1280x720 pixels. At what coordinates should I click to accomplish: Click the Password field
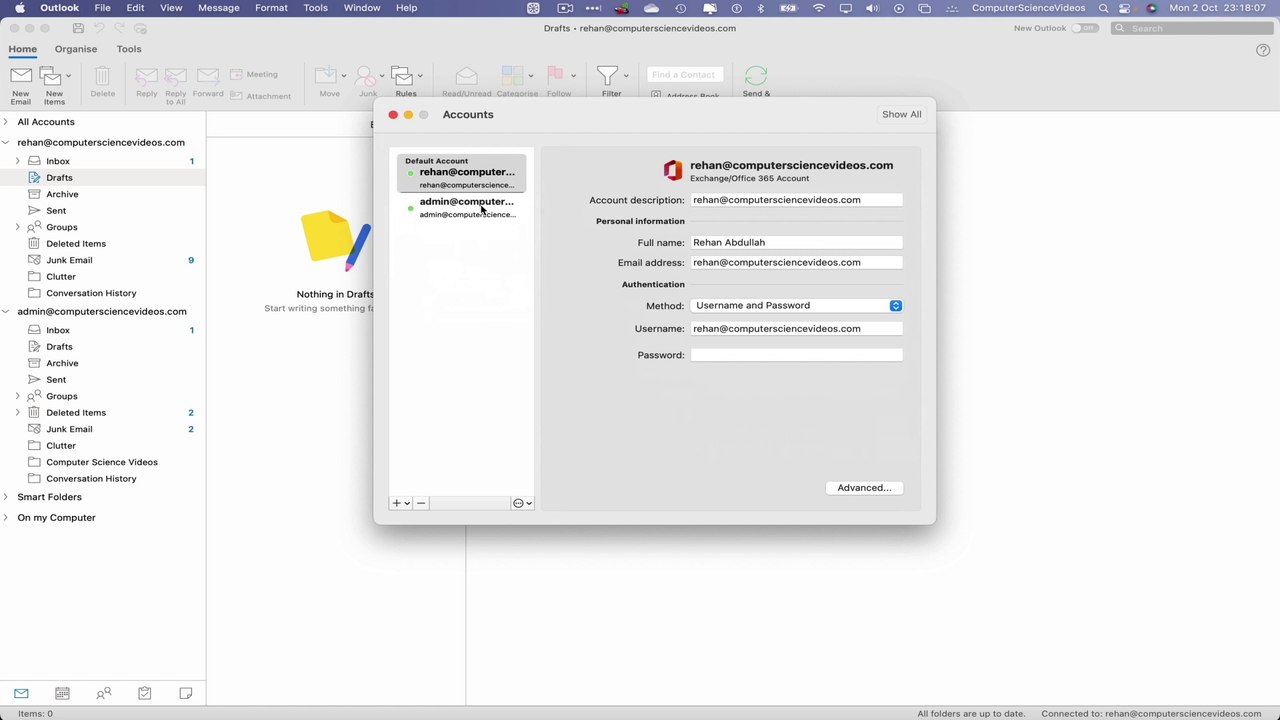point(796,355)
